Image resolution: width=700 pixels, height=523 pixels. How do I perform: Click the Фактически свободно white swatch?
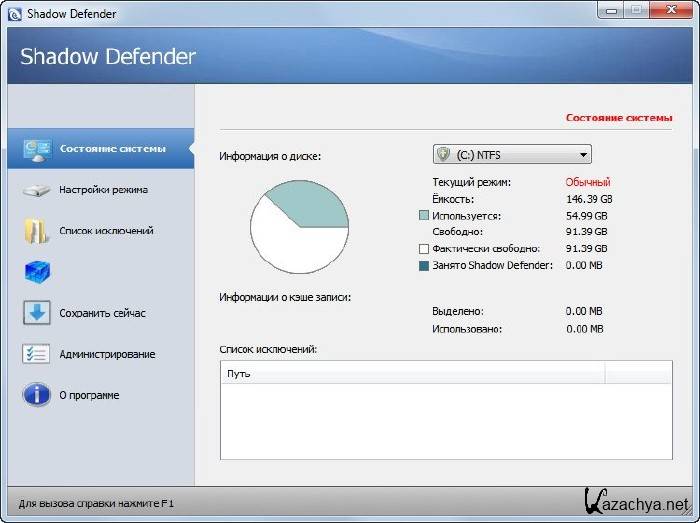pyautogui.click(x=424, y=249)
